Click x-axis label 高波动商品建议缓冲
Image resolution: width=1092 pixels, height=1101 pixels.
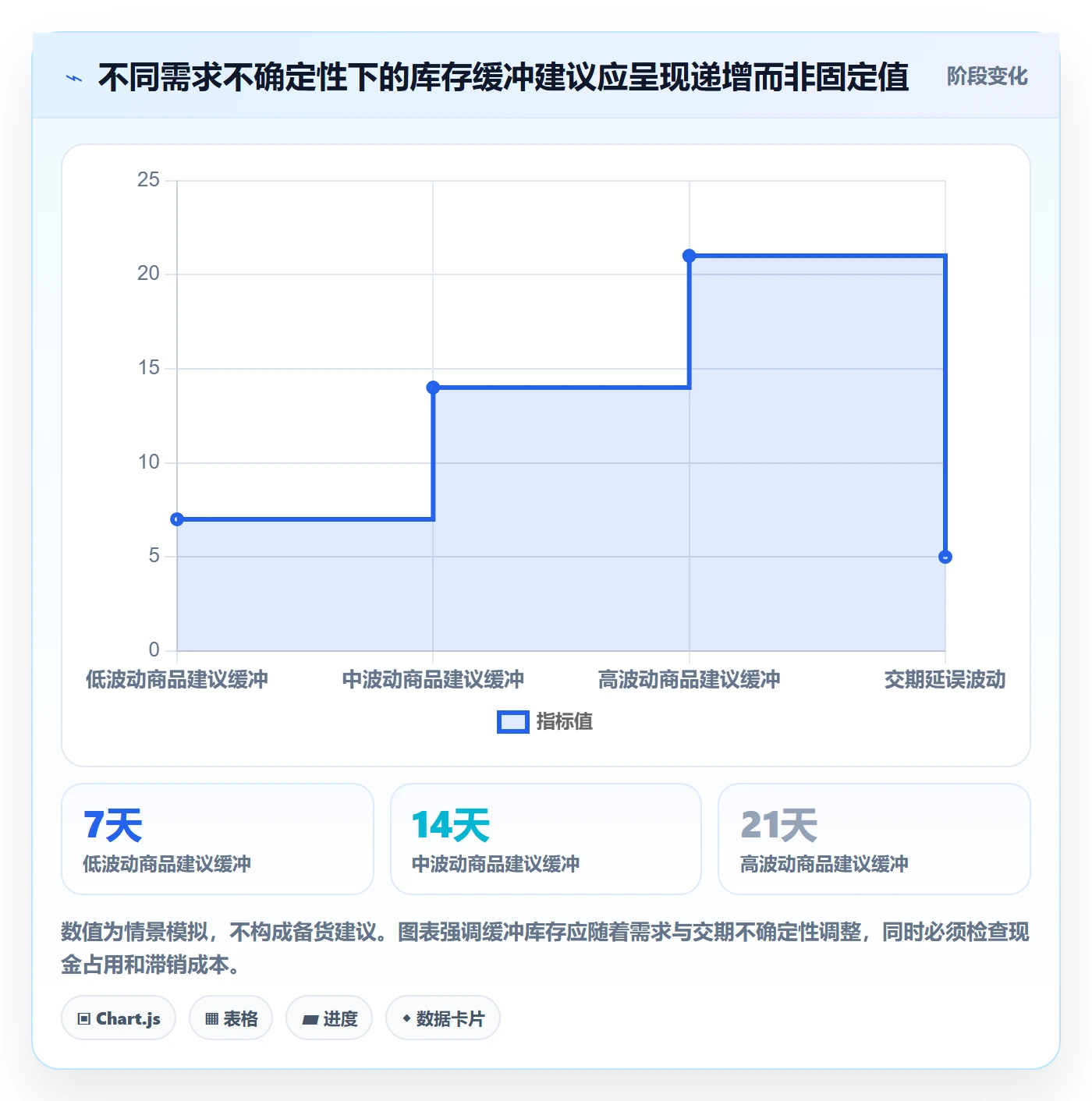point(690,680)
